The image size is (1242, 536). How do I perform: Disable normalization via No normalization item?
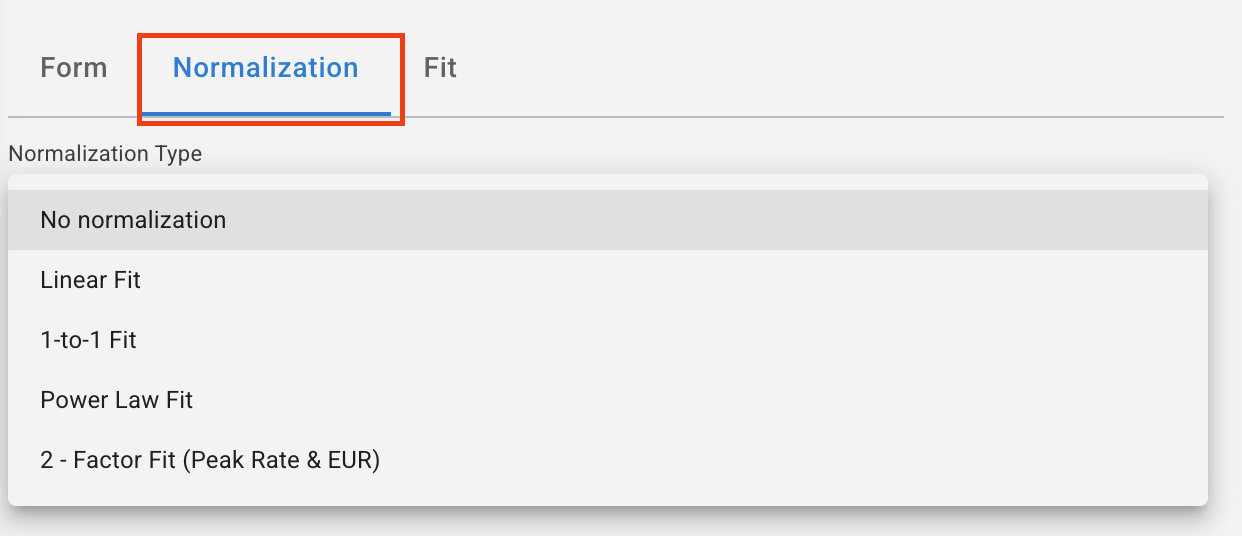[x=133, y=220]
